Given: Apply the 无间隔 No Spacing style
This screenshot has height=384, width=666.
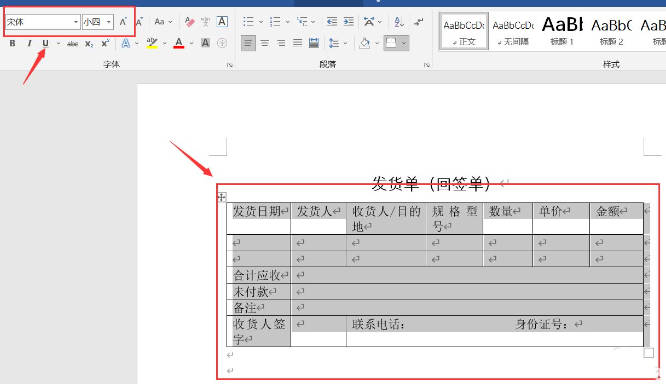Looking at the screenshot, I should coord(513,32).
